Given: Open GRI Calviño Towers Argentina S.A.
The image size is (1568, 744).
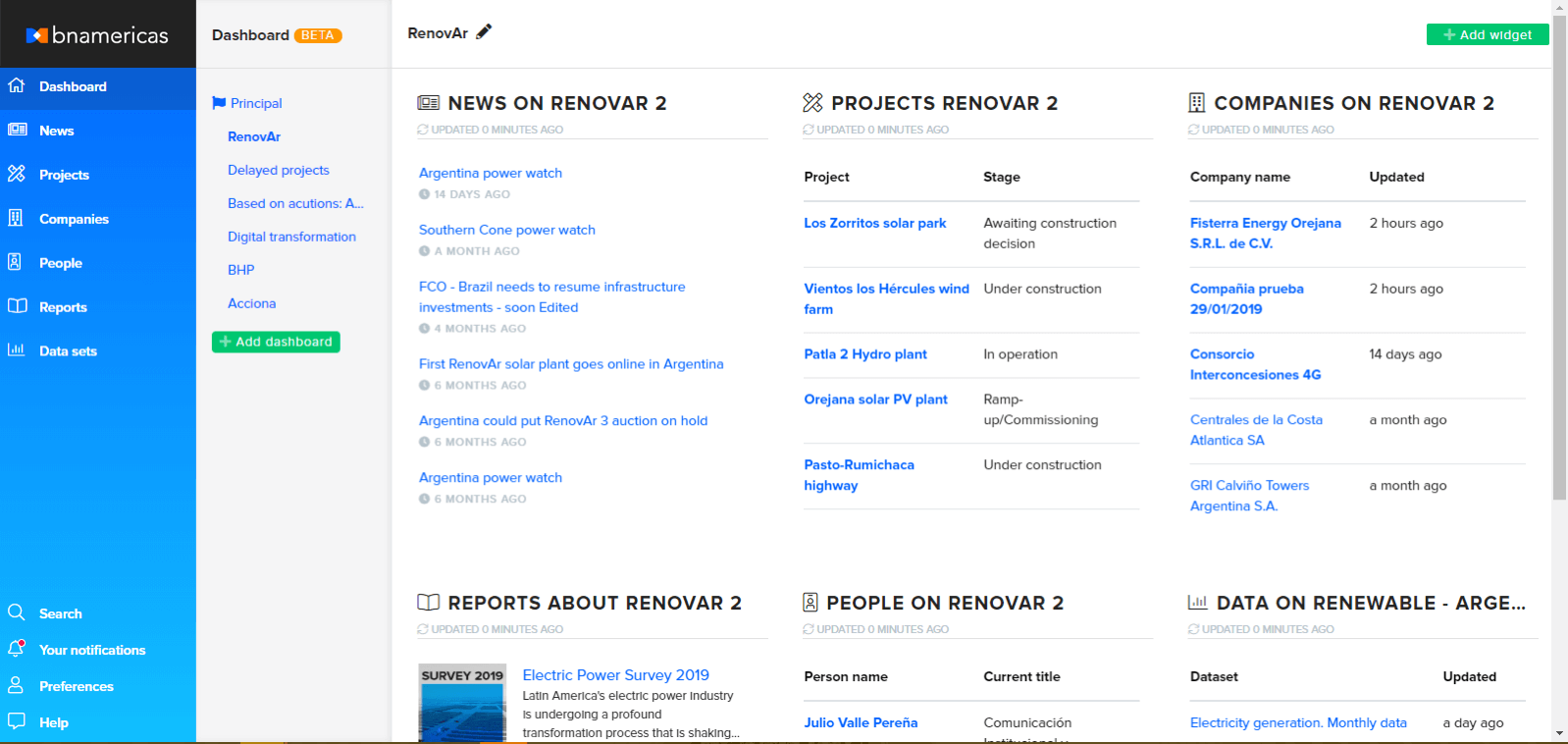Looking at the screenshot, I should tap(1249, 496).
